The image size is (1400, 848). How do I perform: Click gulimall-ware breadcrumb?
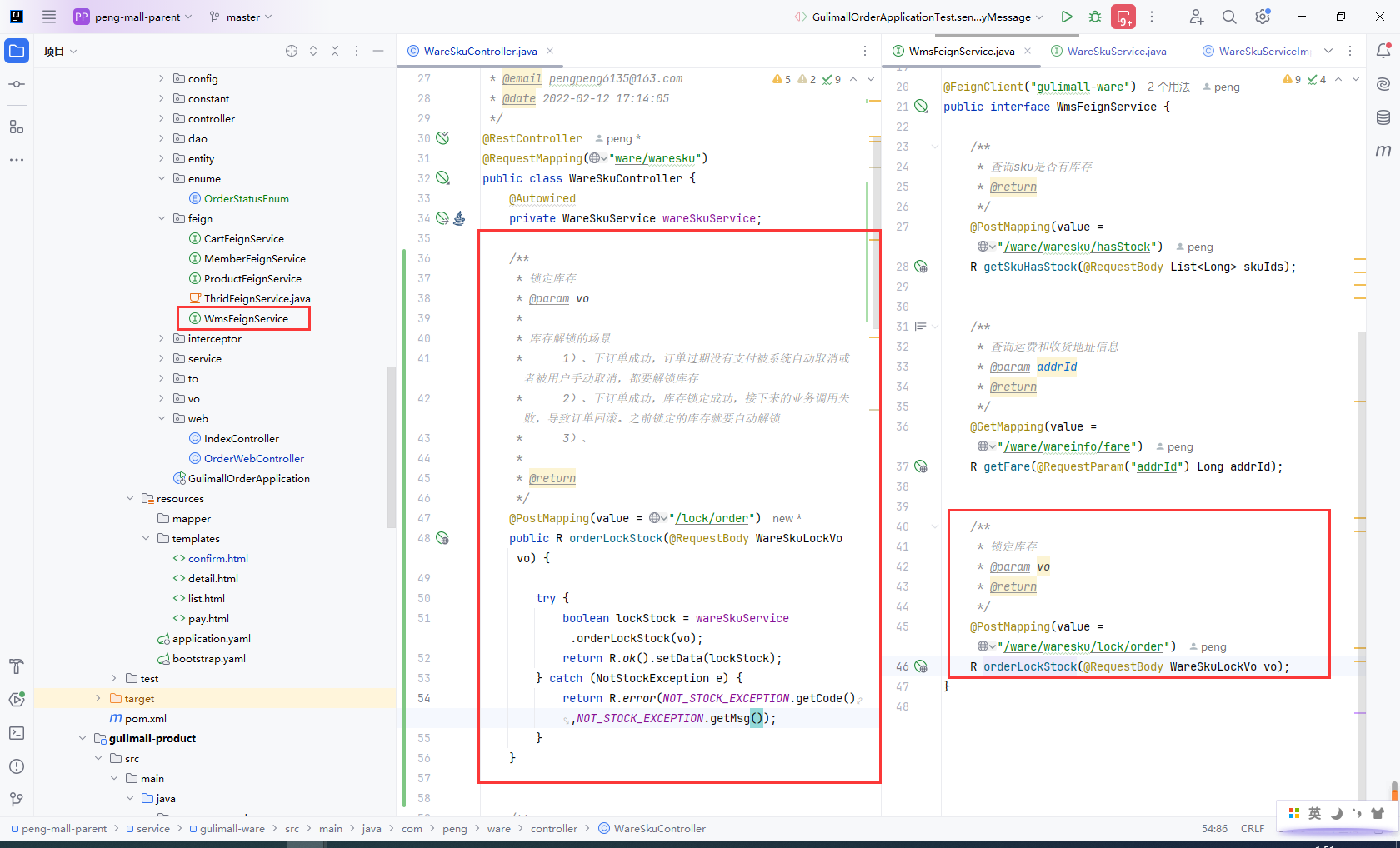pos(227,828)
